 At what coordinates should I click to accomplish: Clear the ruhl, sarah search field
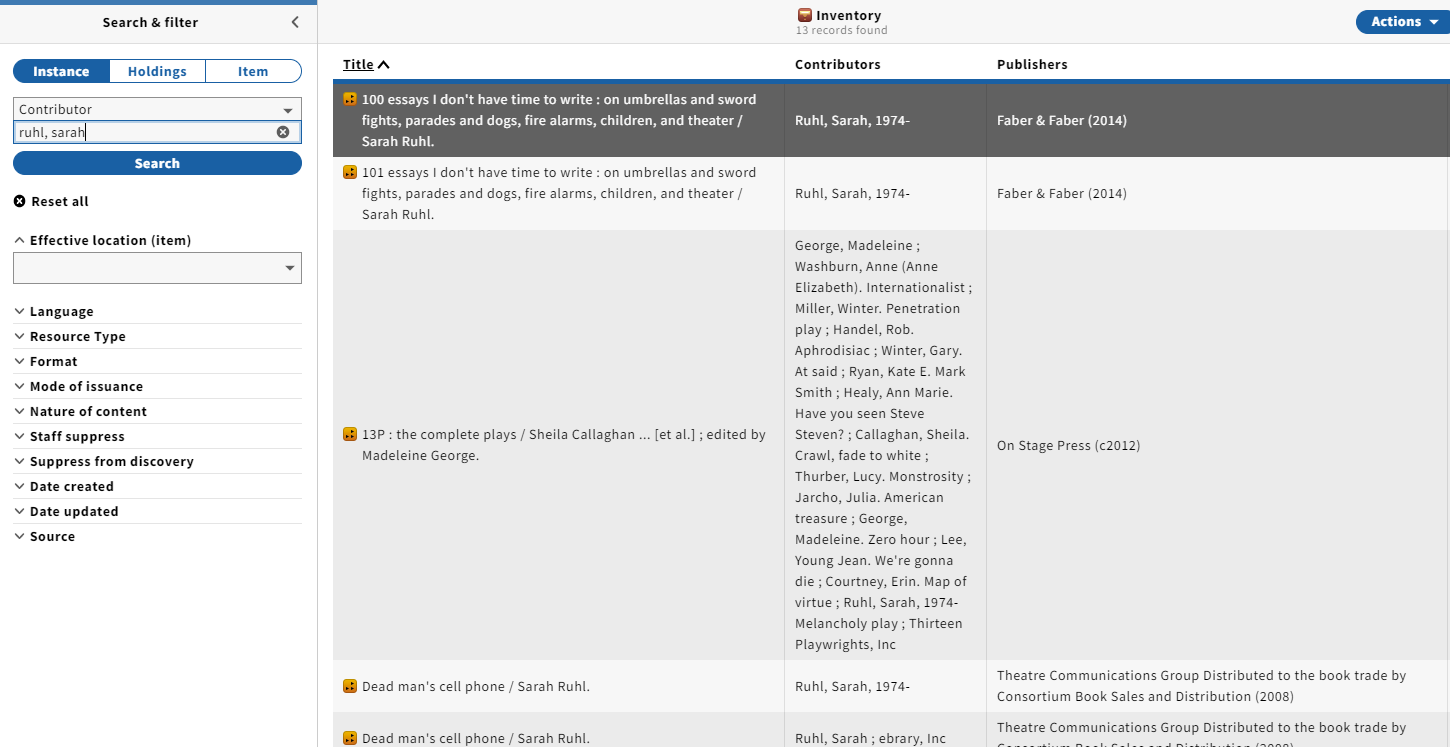point(283,132)
